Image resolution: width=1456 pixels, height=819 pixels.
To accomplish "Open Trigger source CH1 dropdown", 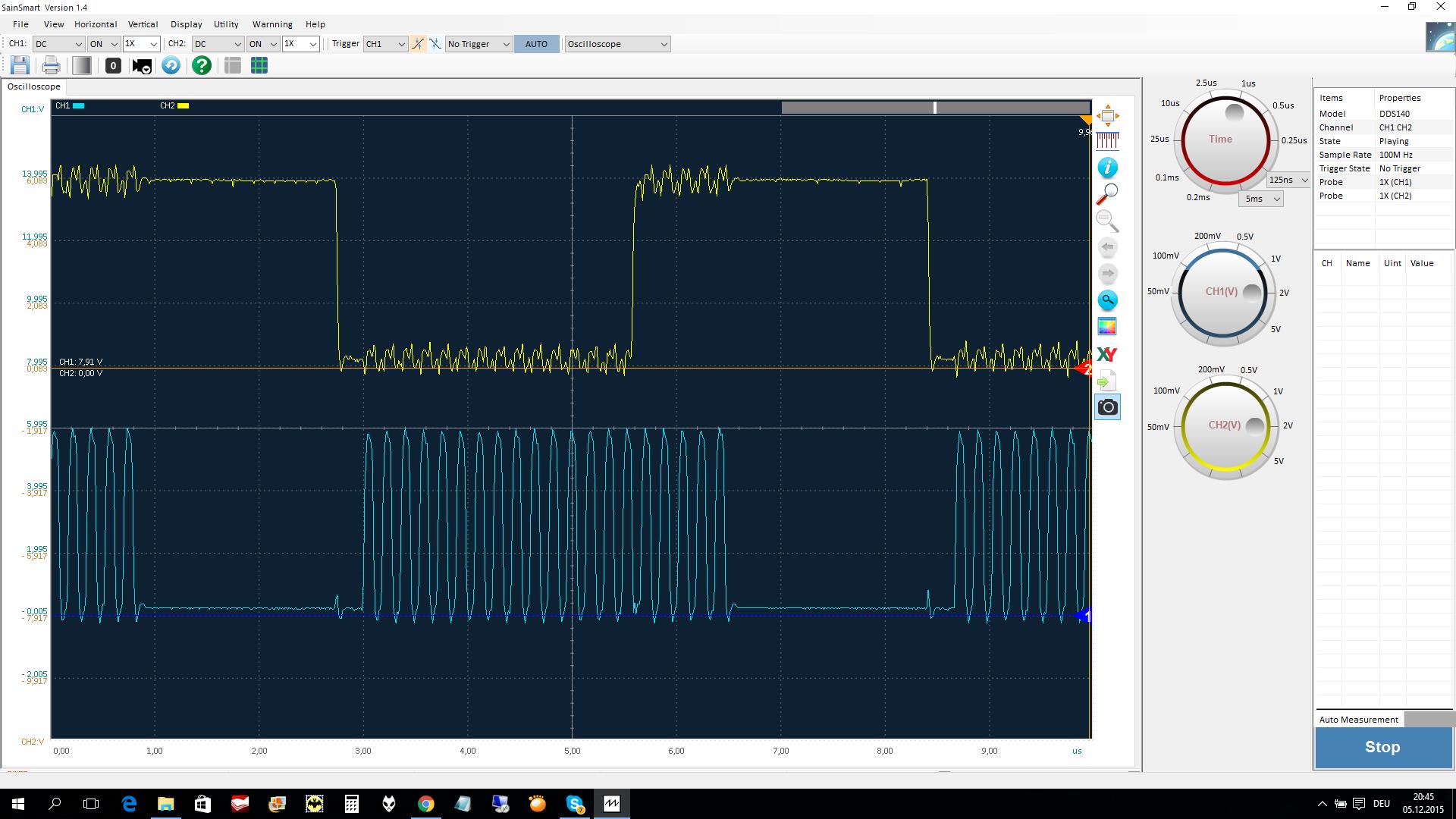I will [385, 44].
